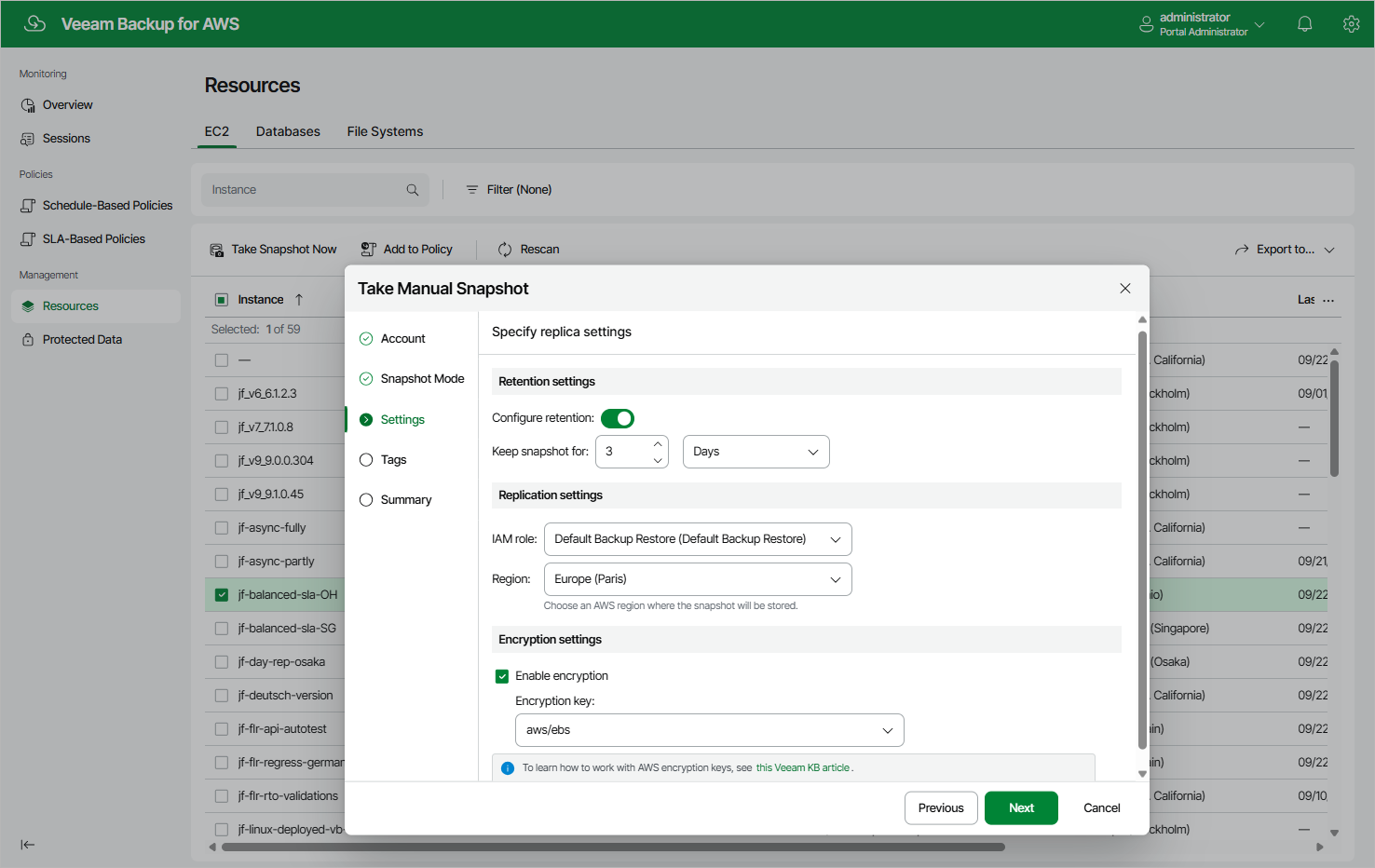This screenshot has height=868, width=1375.
Task: Check the jf_v9_9.0.0.304 row checkbox
Action: tap(222, 461)
